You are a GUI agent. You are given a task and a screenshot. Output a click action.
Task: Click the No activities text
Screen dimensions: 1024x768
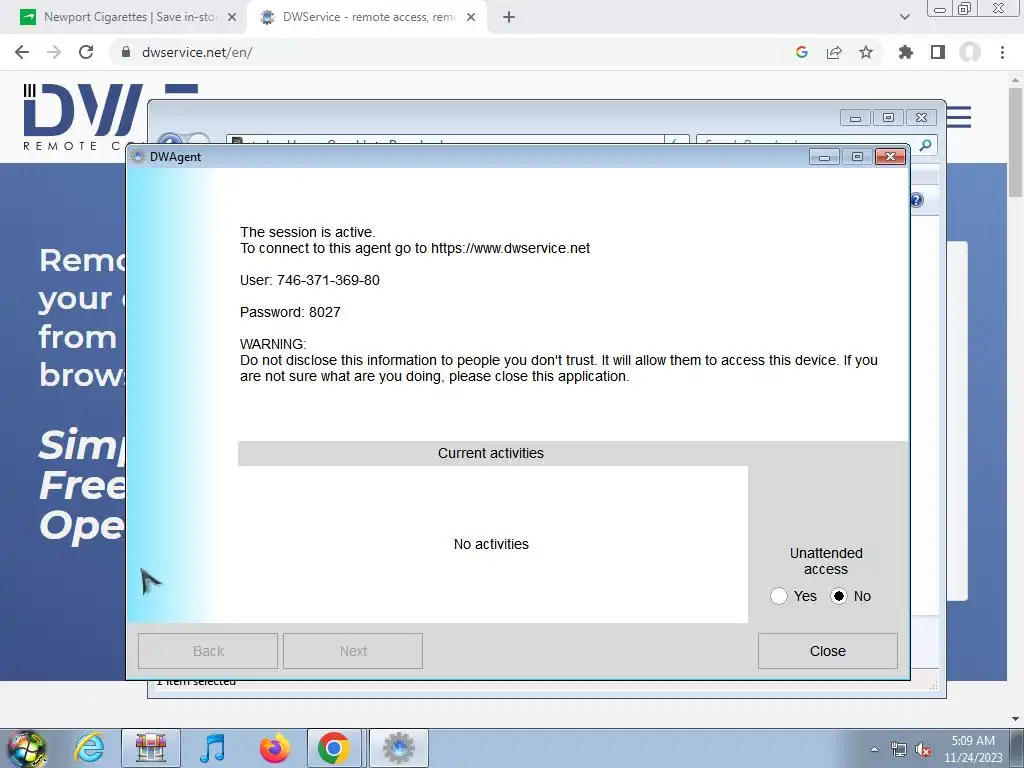pos(491,544)
